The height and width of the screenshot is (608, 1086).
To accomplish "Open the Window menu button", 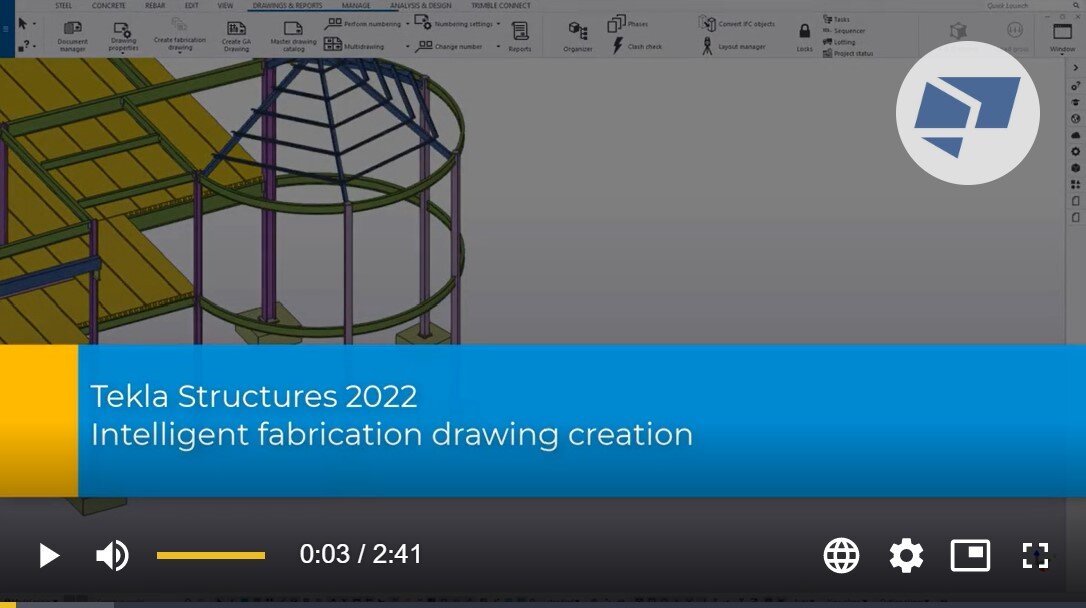I will [1062, 37].
